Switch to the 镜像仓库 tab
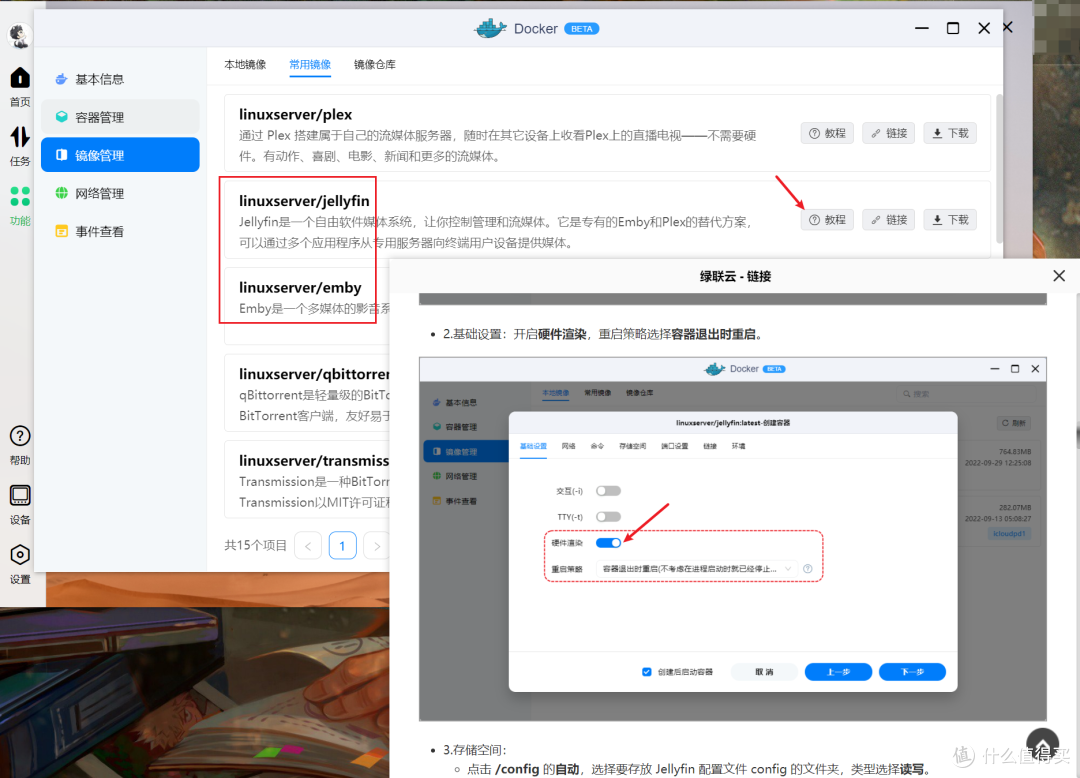The width and height of the screenshot is (1080, 778). tap(375, 65)
